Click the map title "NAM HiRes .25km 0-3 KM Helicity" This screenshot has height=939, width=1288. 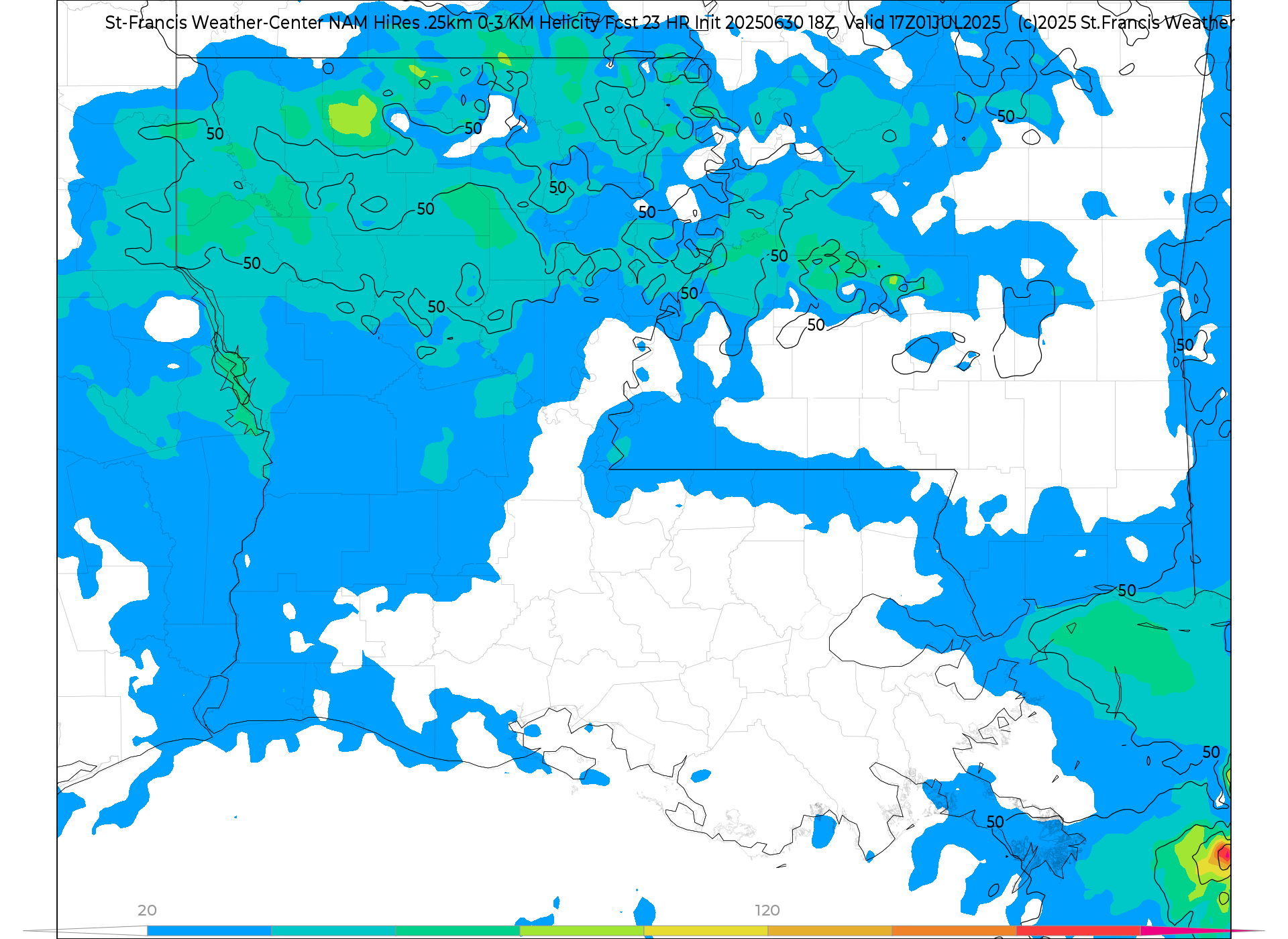click(464, 23)
